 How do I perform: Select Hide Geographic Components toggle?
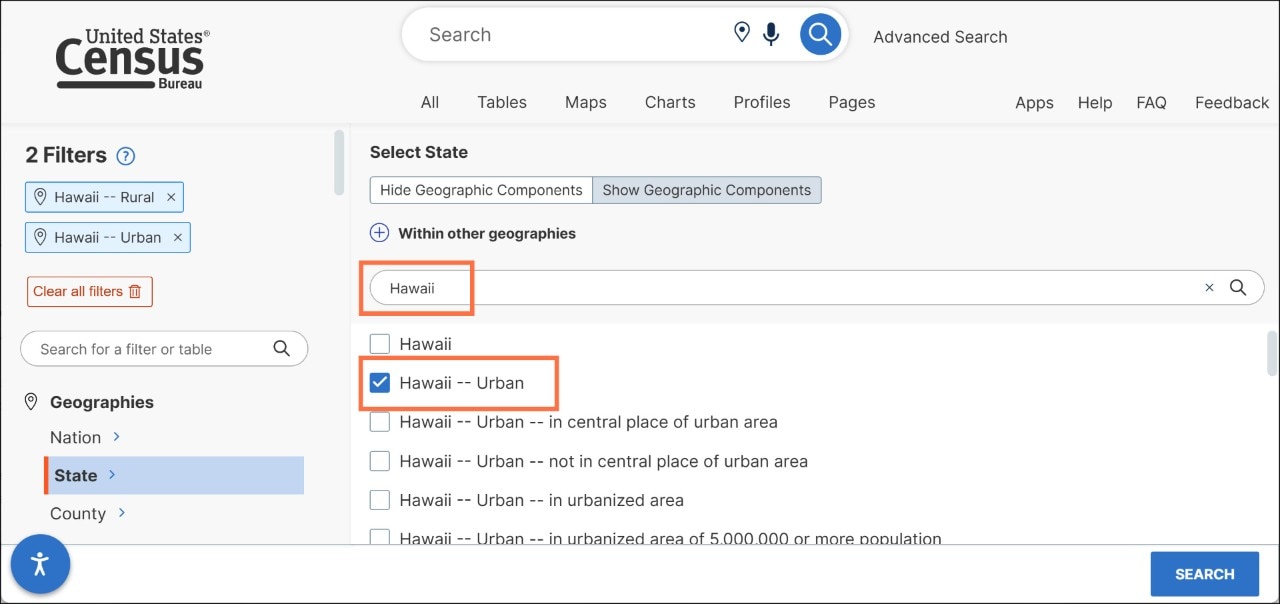pos(481,190)
